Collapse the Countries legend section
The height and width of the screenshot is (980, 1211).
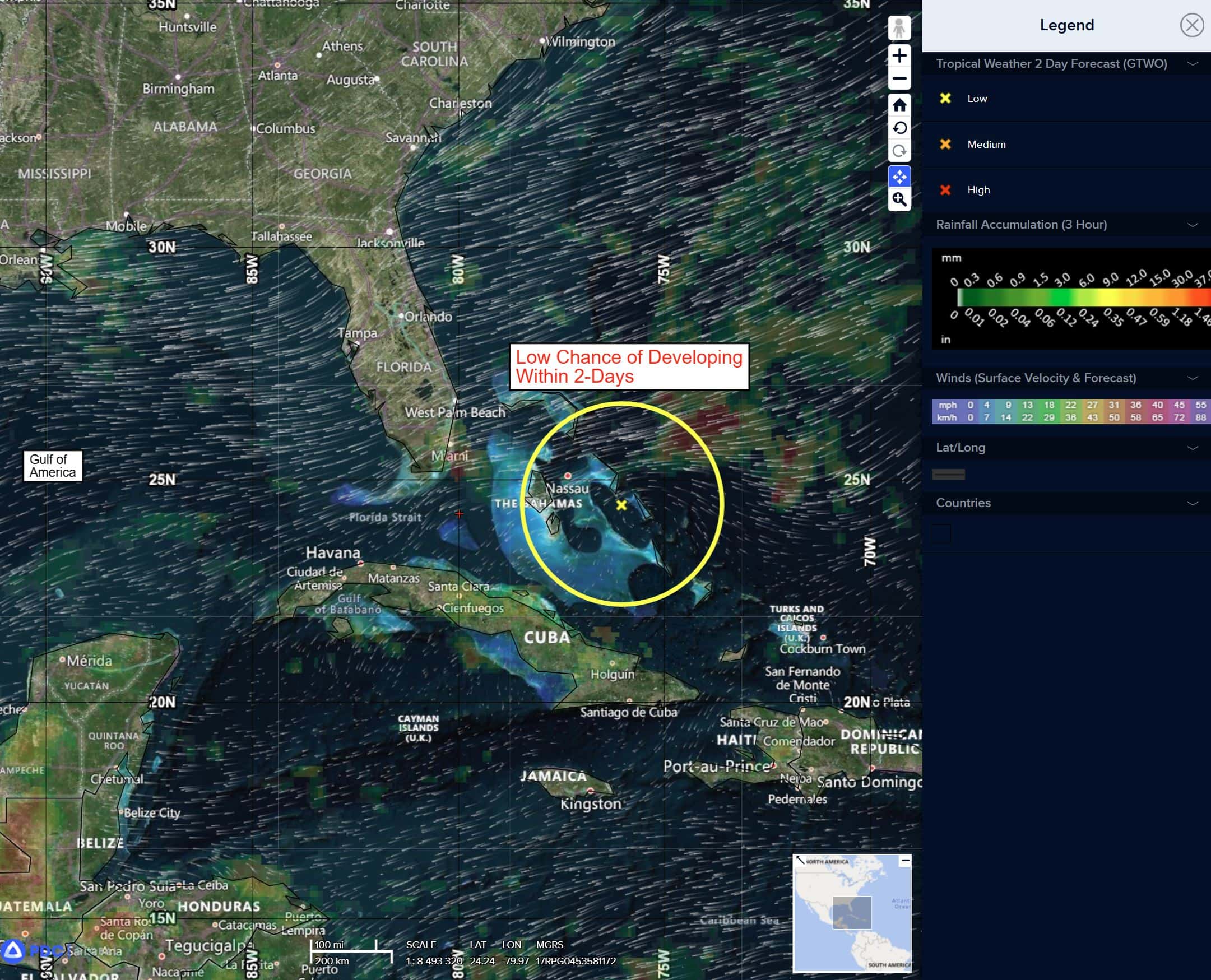coord(1193,503)
